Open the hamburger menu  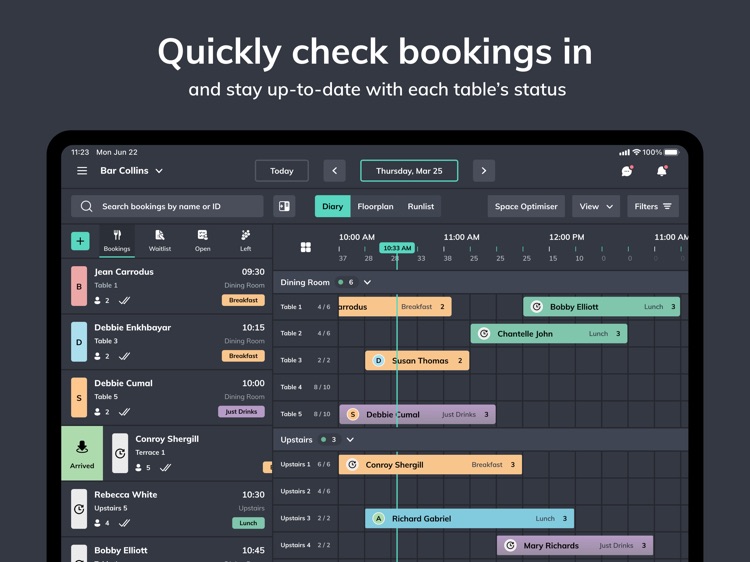(82, 171)
